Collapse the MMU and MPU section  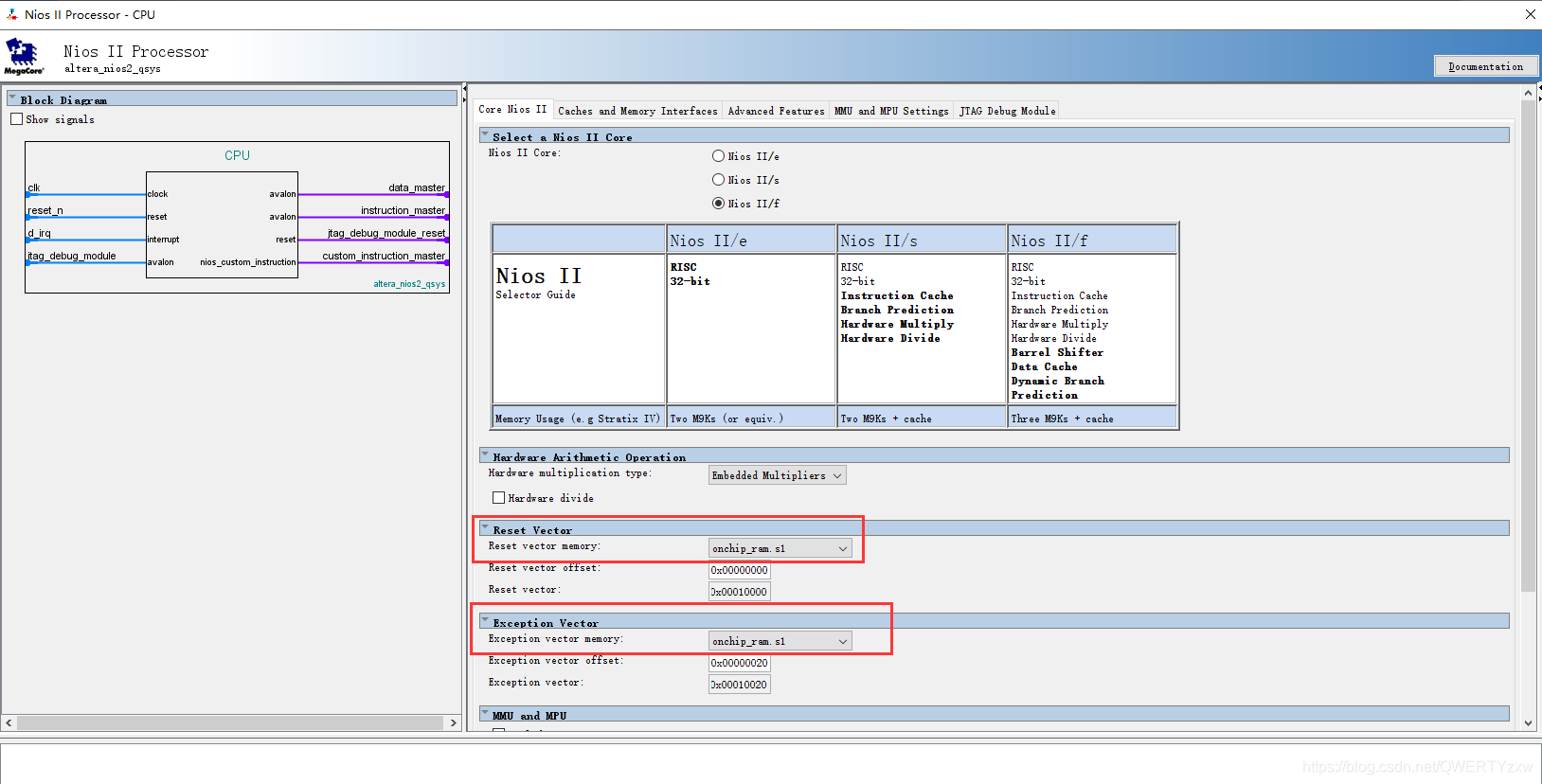click(x=485, y=715)
